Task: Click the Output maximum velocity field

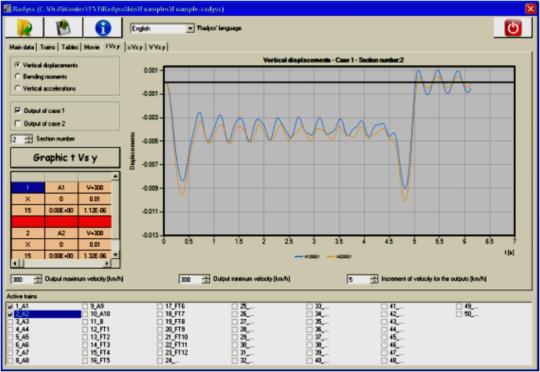Action: (x=23, y=279)
